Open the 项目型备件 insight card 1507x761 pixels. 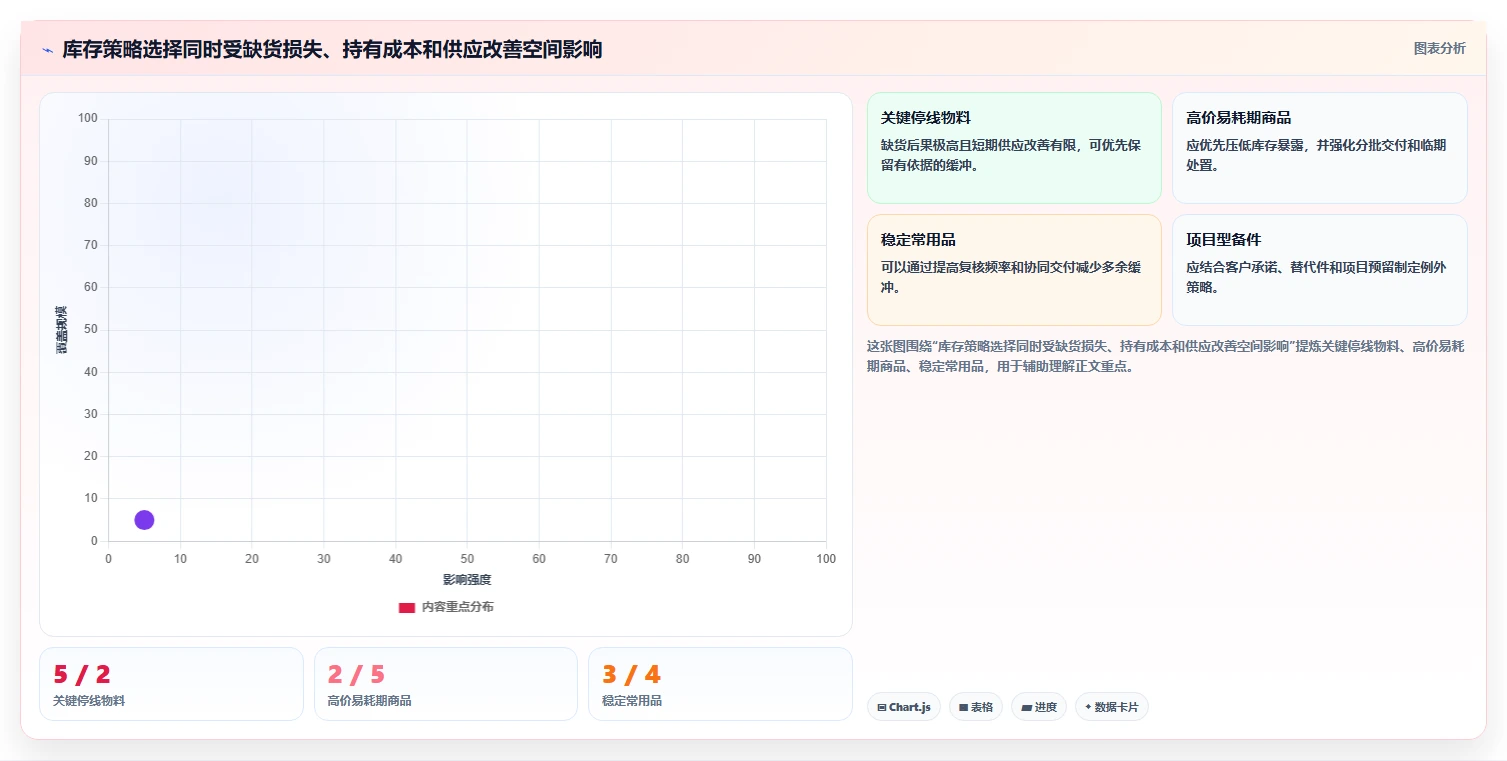click(x=1319, y=270)
